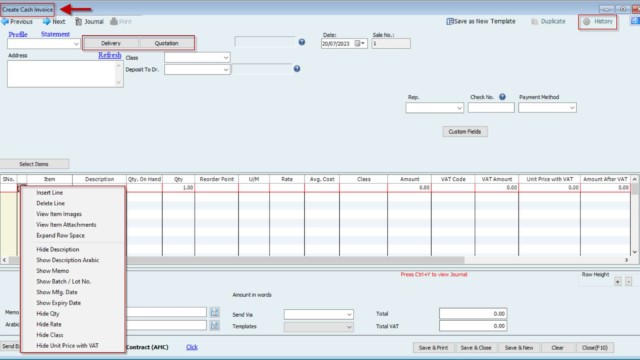Open the Journal view
The width and height of the screenshot is (640, 360).
(89, 22)
